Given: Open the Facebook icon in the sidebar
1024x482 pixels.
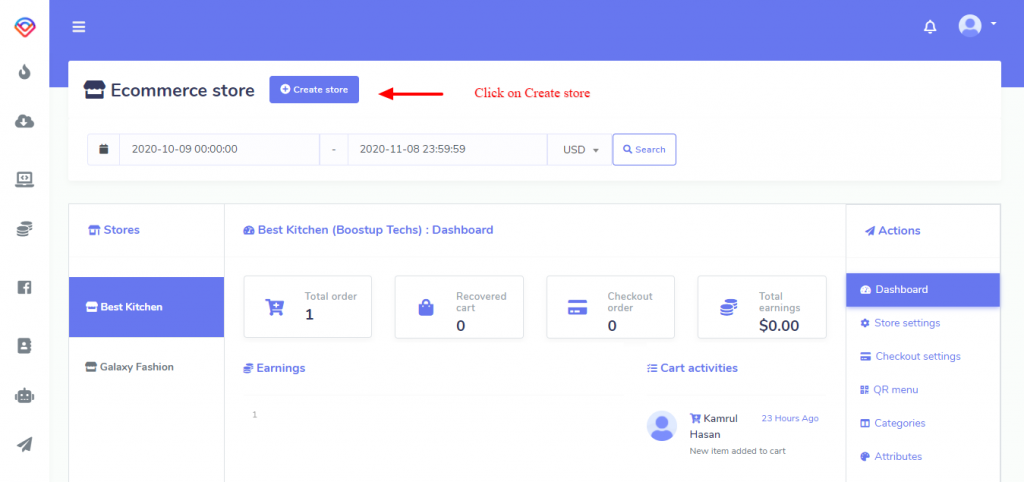Looking at the screenshot, I should [25, 287].
